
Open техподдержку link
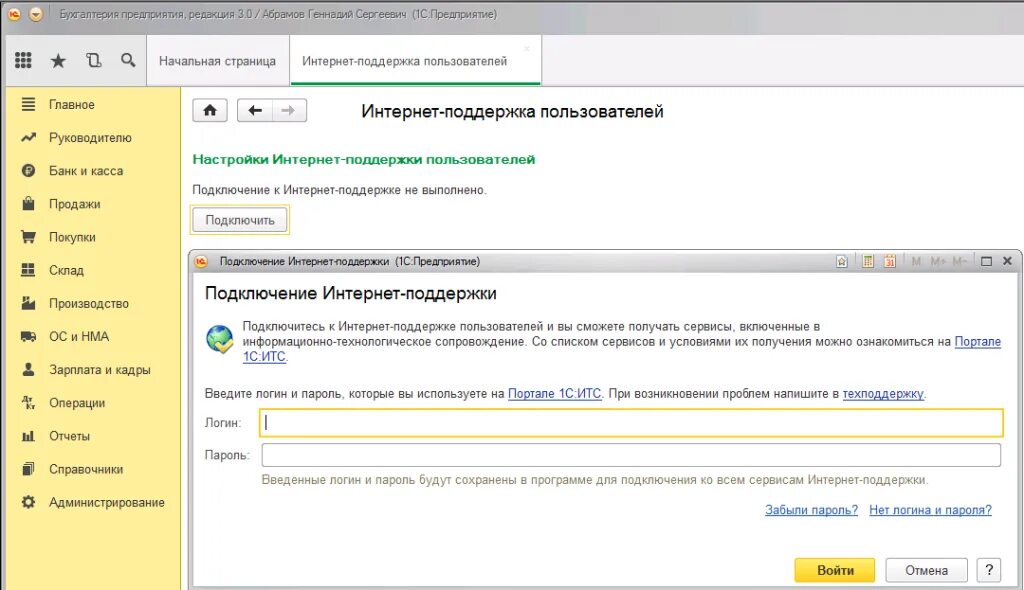tap(883, 394)
